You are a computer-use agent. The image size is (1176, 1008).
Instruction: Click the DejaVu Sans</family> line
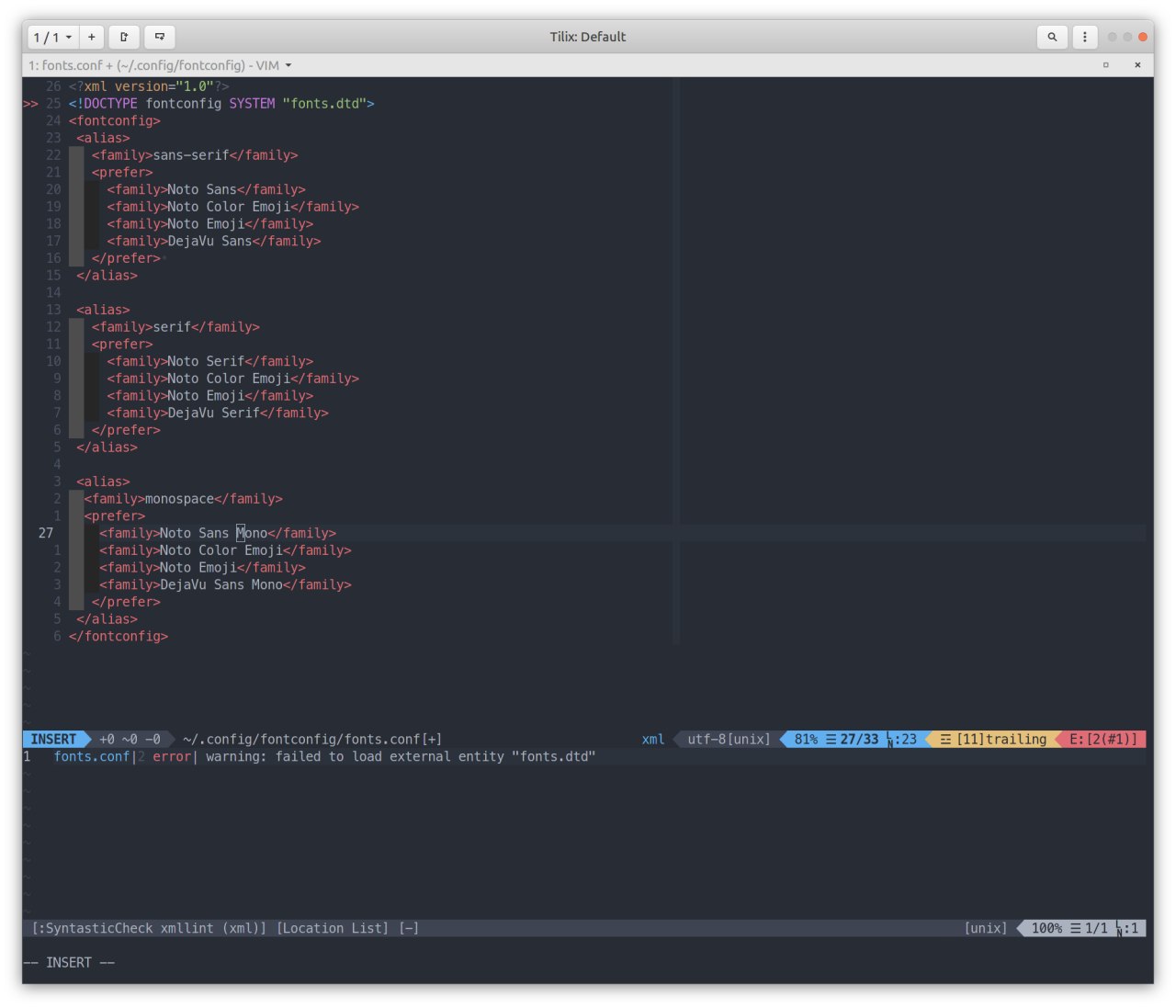pos(214,241)
